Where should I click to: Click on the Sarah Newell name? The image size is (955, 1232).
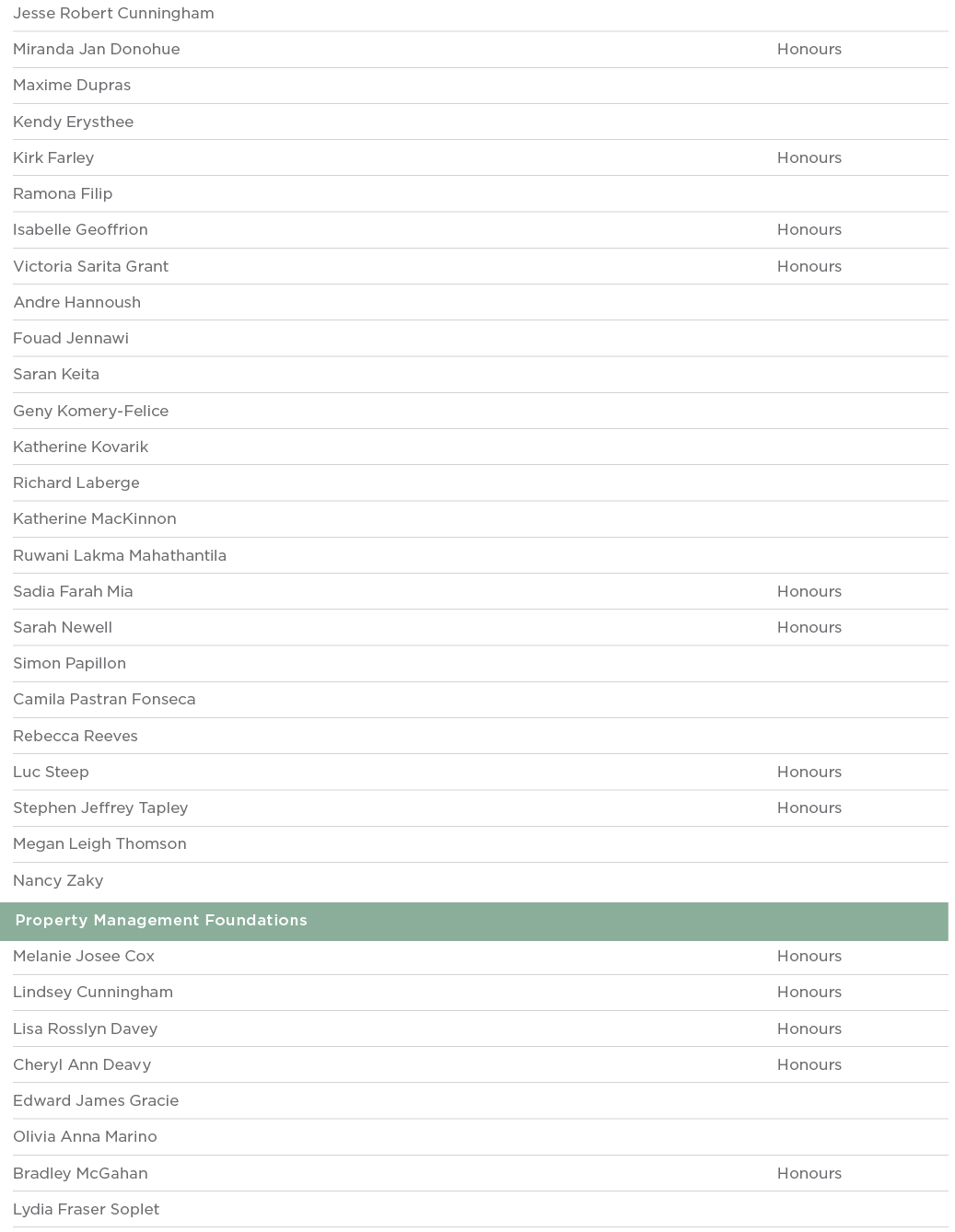point(63,627)
